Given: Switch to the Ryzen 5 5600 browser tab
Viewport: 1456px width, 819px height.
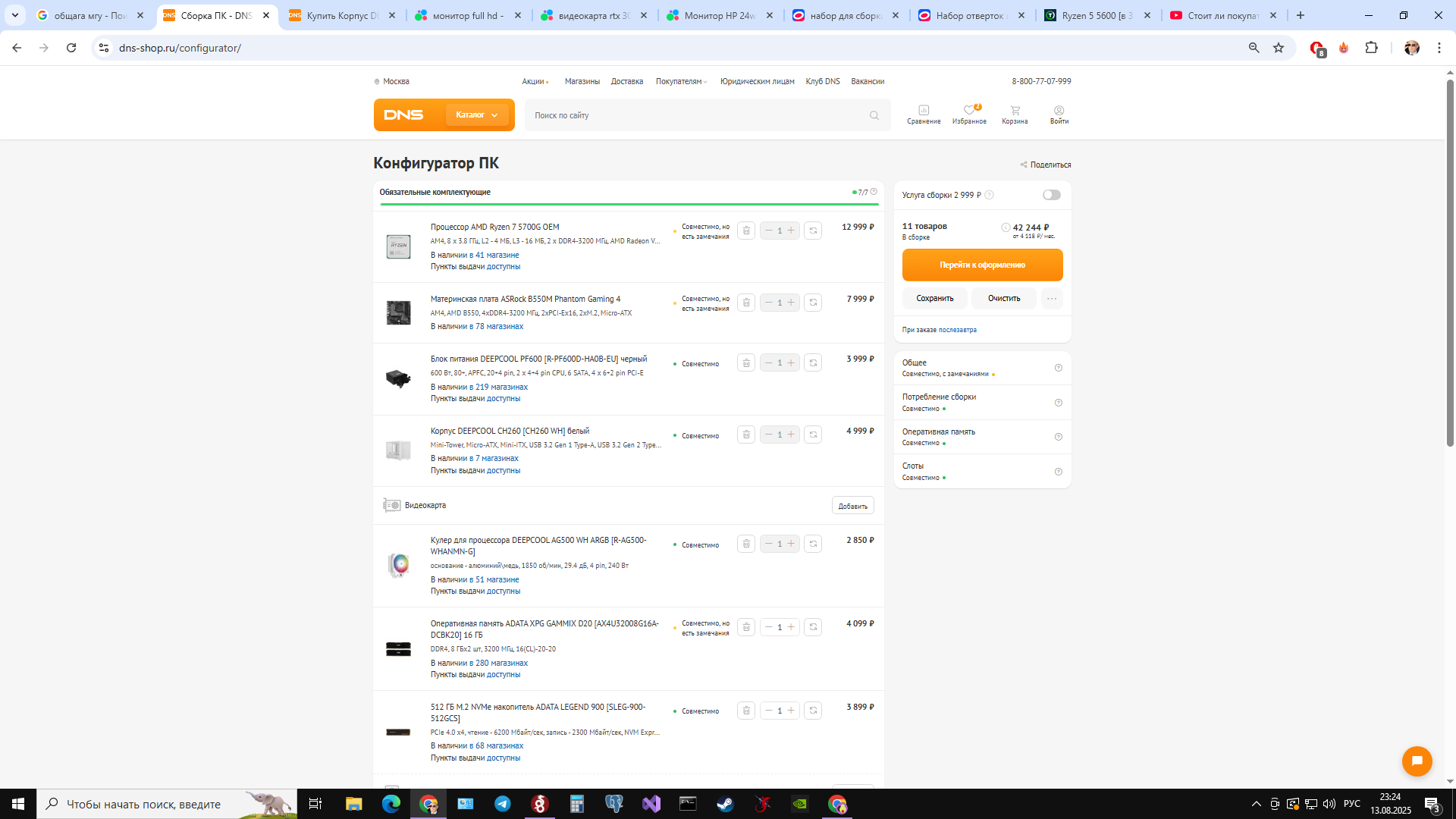Looking at the screenshot, I should click(1096, 15).
